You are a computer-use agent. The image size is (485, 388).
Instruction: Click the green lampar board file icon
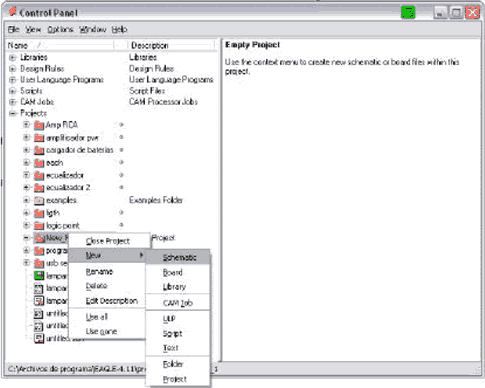(39, 276)
